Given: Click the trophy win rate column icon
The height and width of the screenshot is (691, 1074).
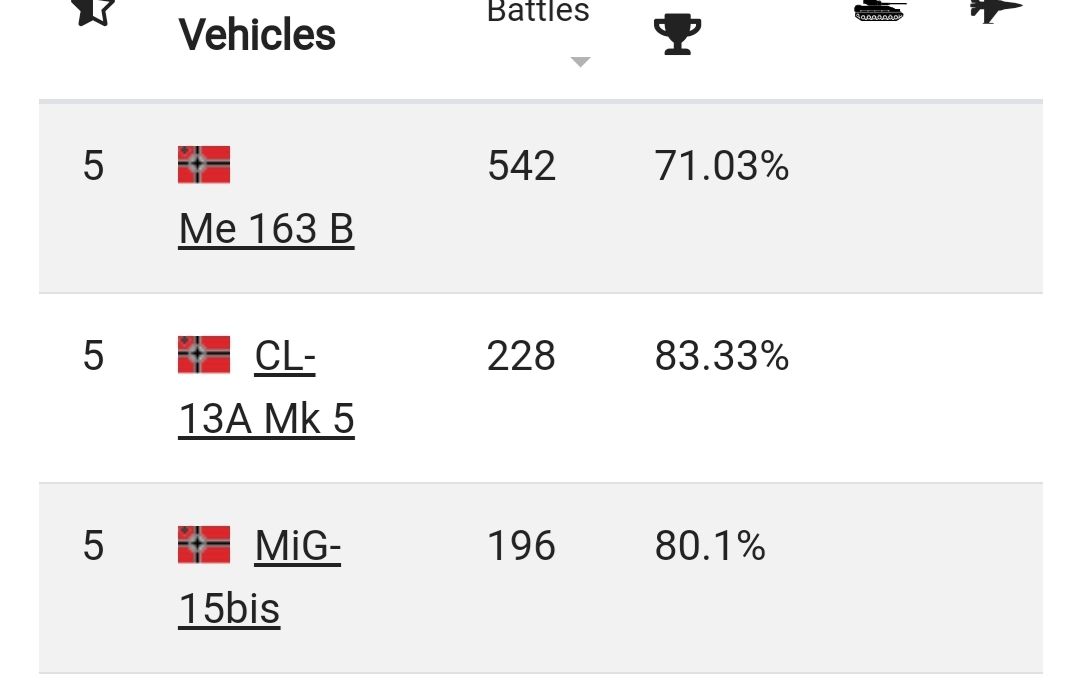Looking at the screenshot, I should (677, 34).
